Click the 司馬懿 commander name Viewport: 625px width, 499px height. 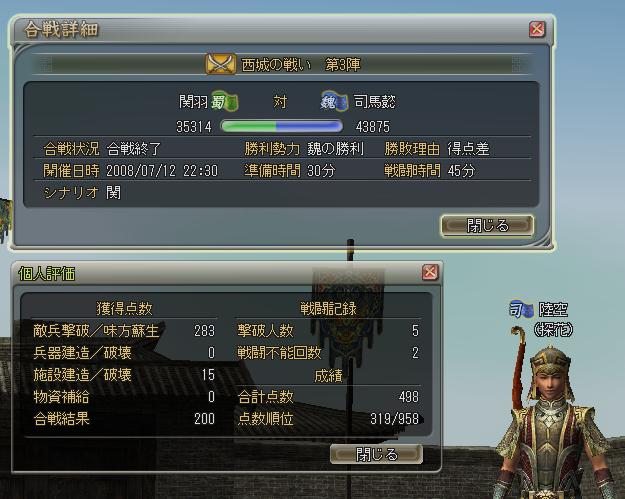click(x=375, y=102)
